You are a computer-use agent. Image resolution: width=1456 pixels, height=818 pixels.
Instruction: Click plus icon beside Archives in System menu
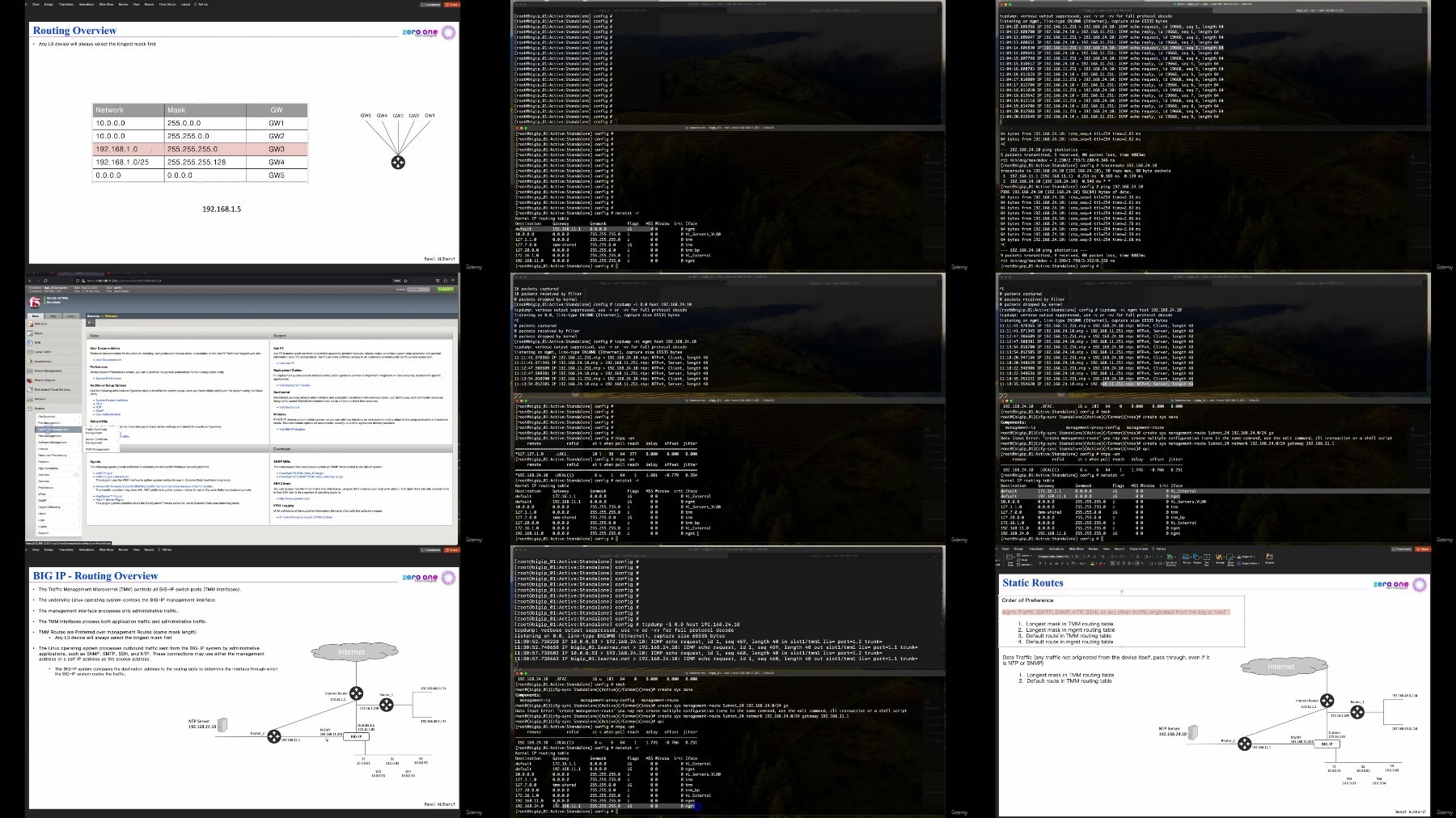tap(76, 475)
